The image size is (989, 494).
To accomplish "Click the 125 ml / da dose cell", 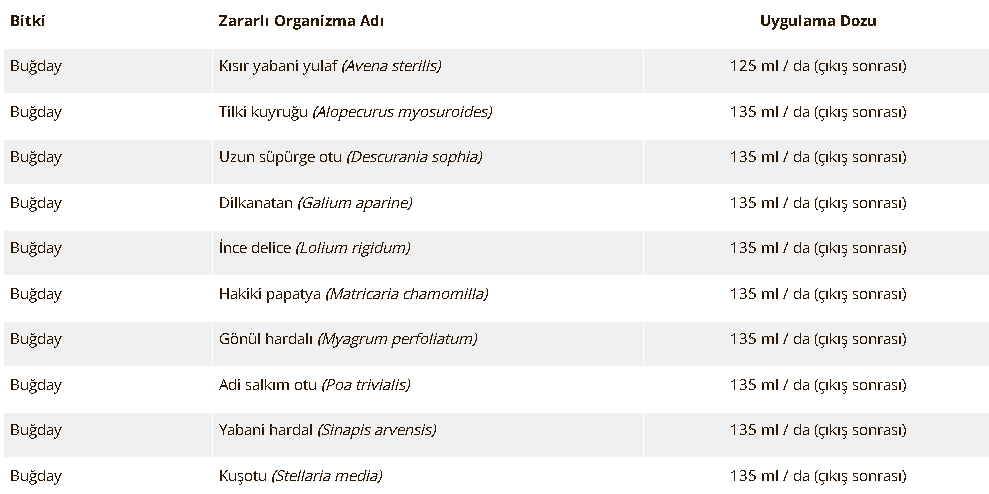I will tap(817, 66).
